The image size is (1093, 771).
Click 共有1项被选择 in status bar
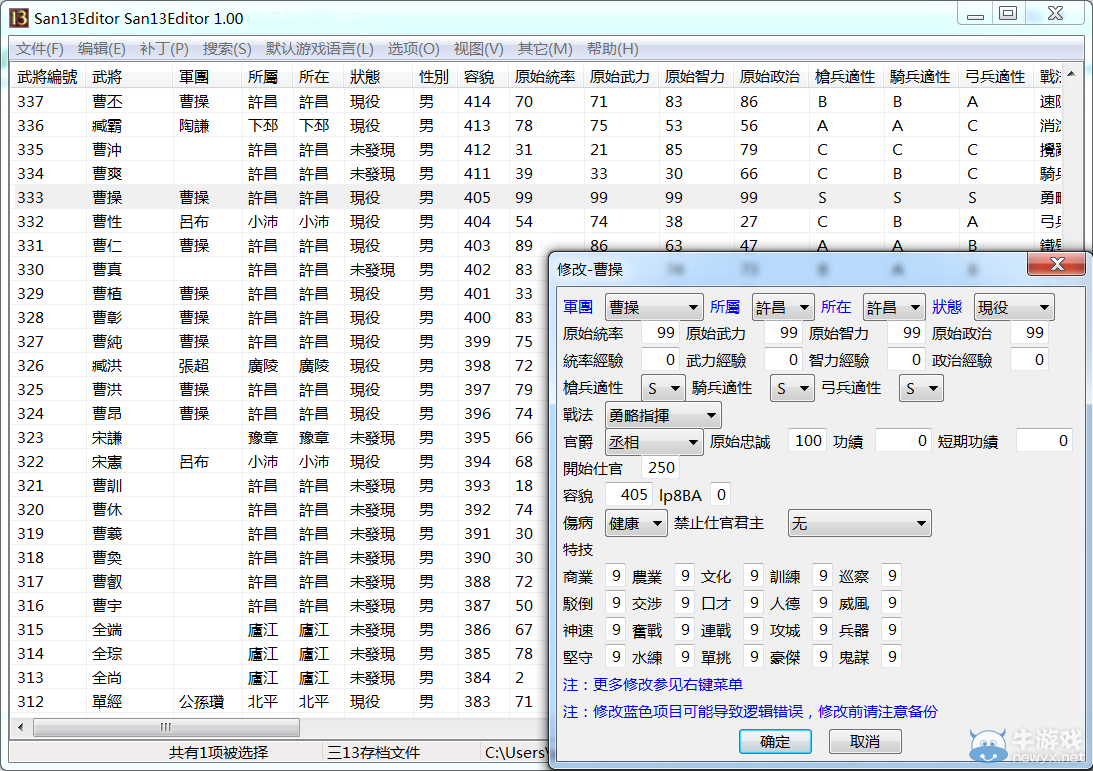(x=218, y=753)
